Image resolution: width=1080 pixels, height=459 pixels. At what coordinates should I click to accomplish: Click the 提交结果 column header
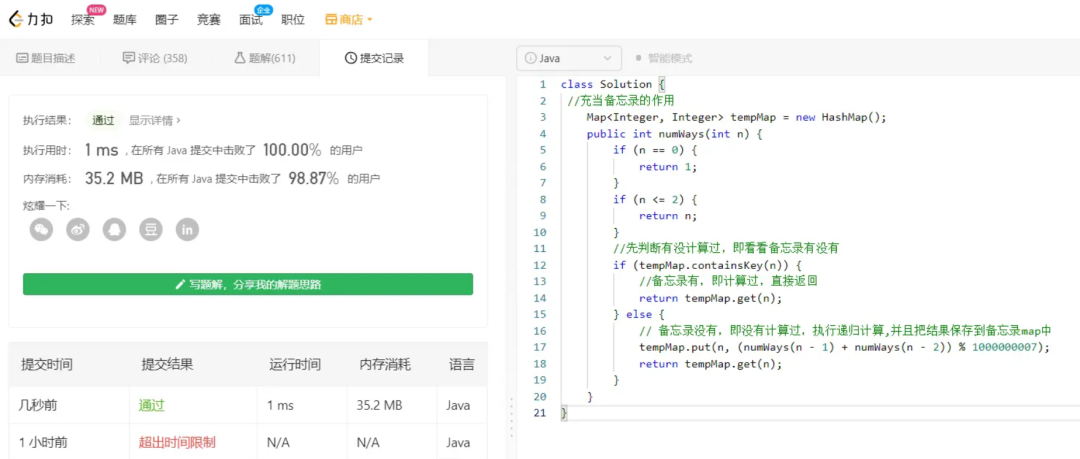167,365
